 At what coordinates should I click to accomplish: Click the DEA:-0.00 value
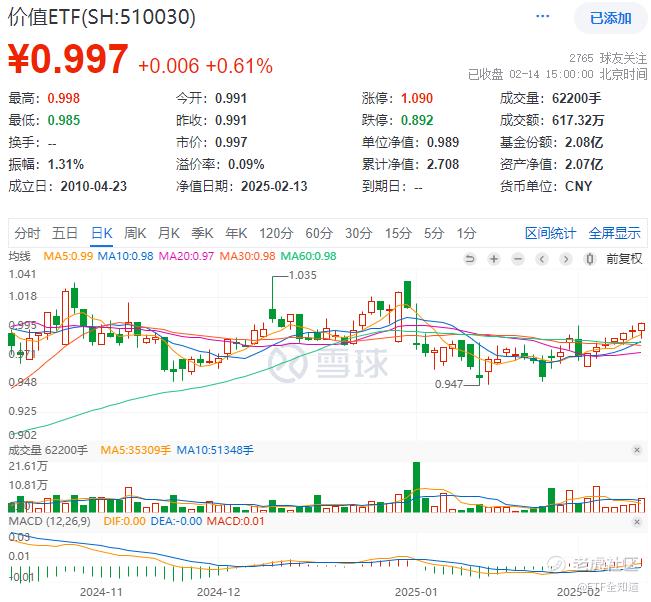point(176,521)
